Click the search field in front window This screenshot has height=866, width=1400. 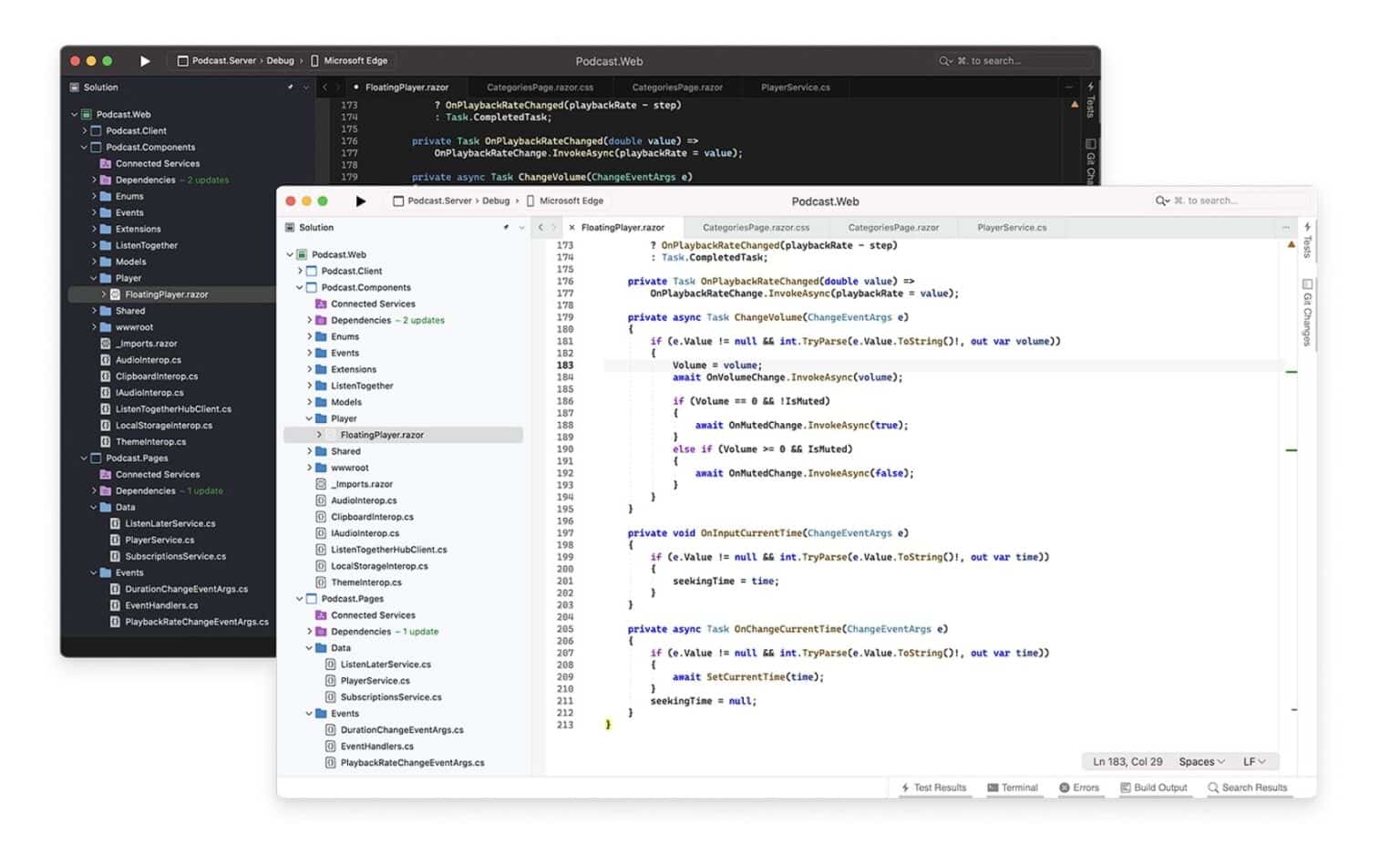click(x=1230, y=201)
